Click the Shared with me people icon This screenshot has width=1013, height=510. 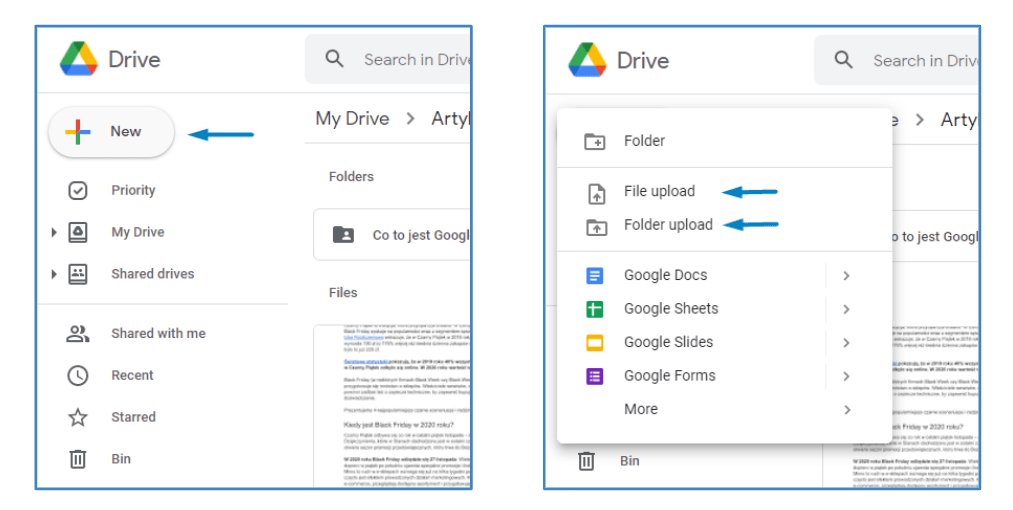click(x=78, y=334)
